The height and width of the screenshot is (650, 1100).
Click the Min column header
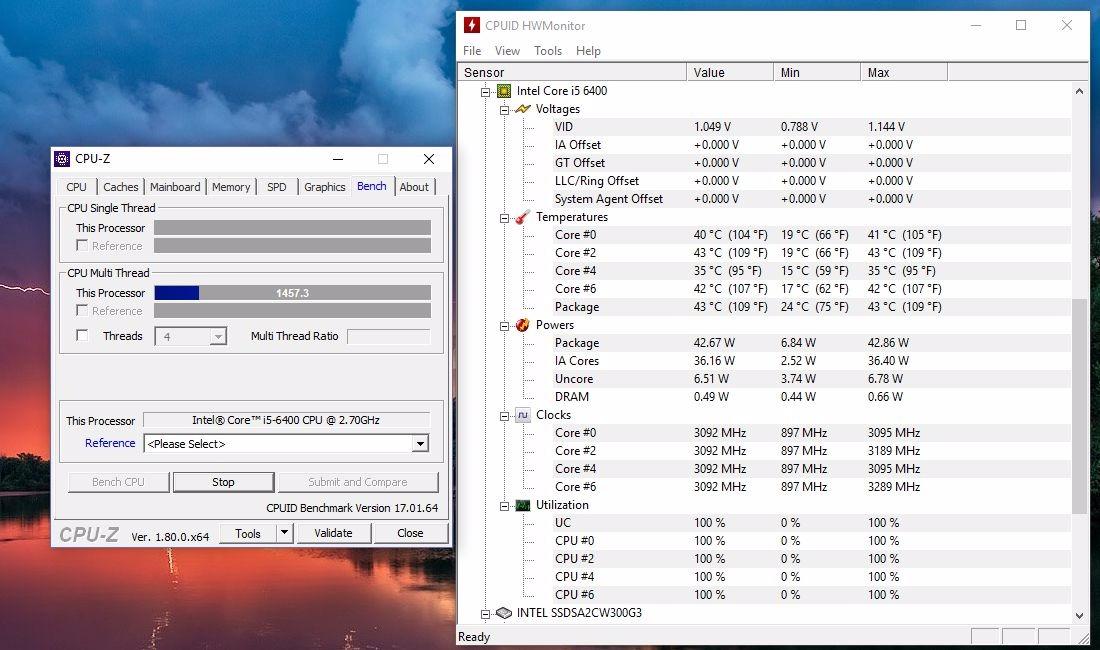[817, 72]
